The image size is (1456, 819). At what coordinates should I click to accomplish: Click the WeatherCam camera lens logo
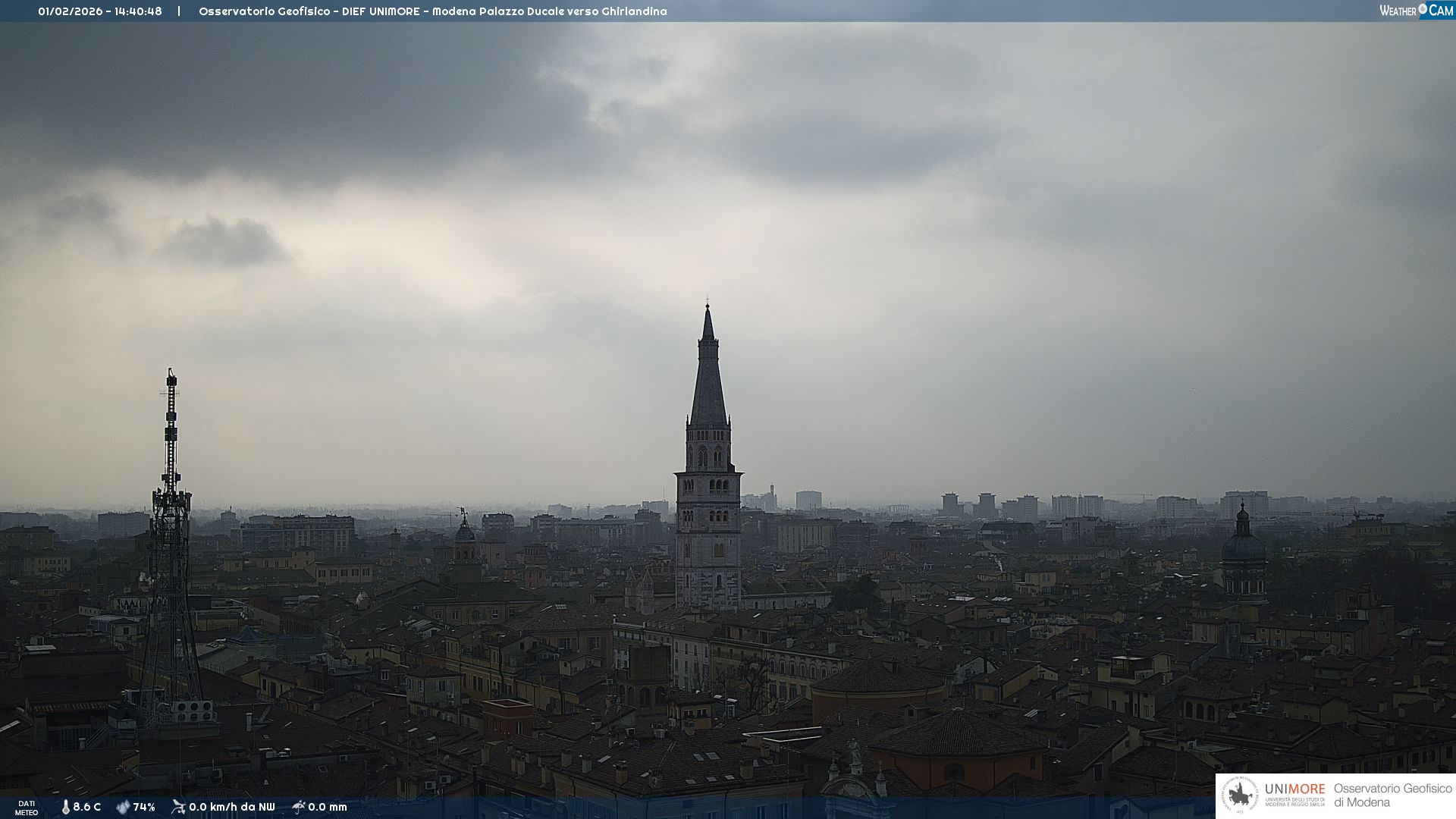[x=1423, y=9]
